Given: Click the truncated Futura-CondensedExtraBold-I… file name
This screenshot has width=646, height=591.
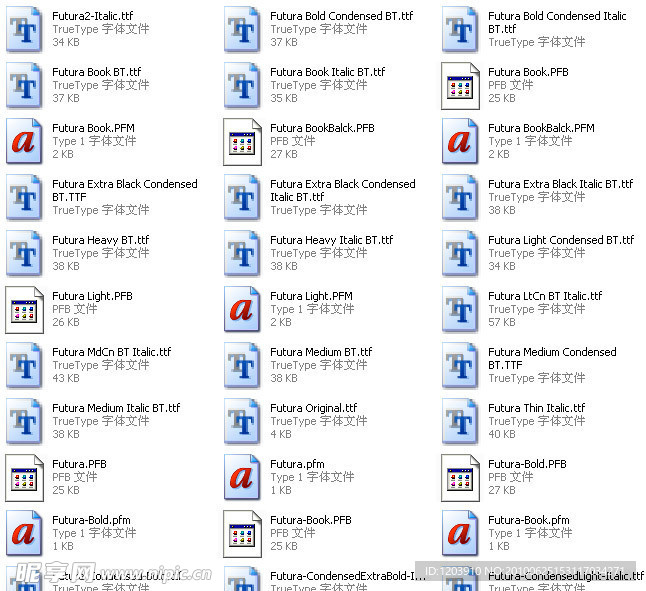Looking at the screenshot, I should coord(348,576).
